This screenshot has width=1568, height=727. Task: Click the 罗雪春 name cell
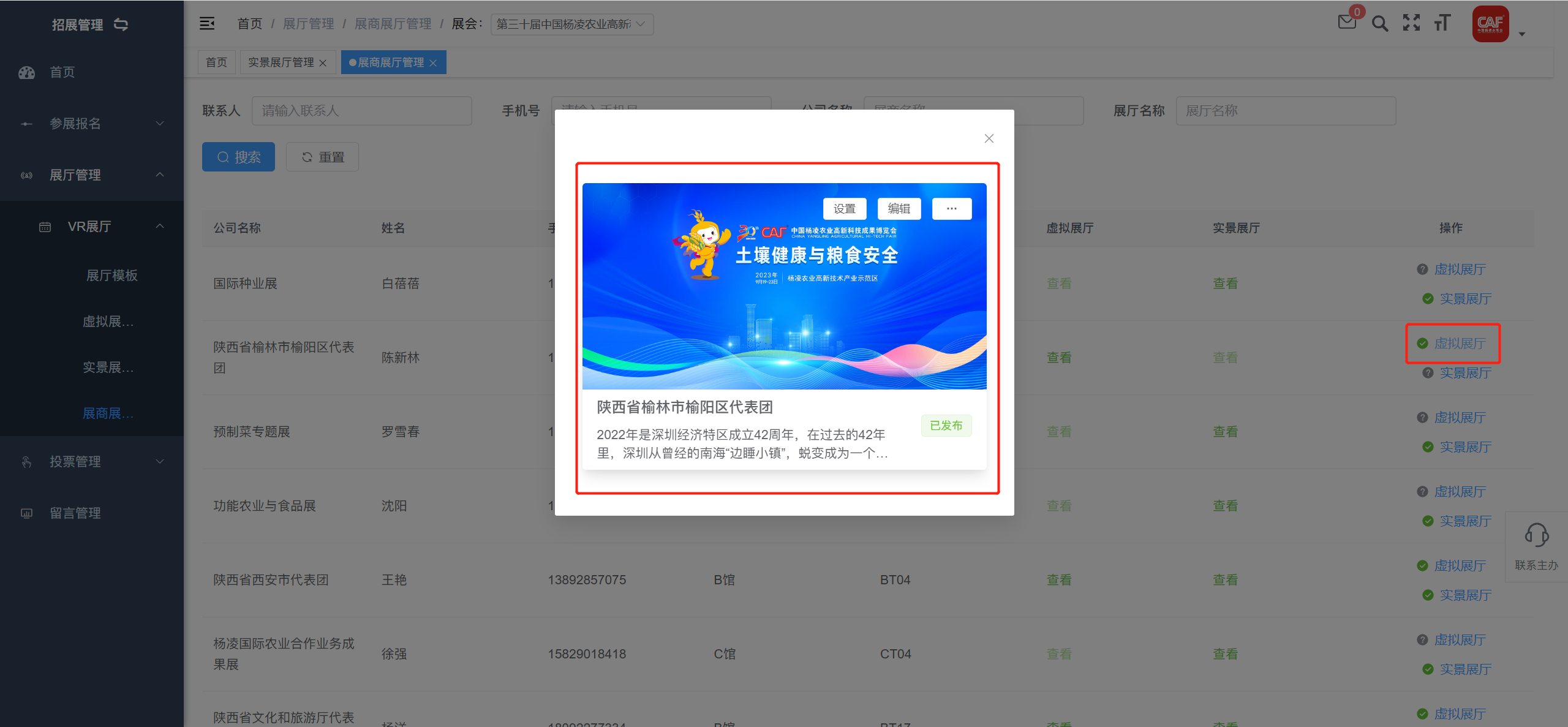(x=401, y=432)
